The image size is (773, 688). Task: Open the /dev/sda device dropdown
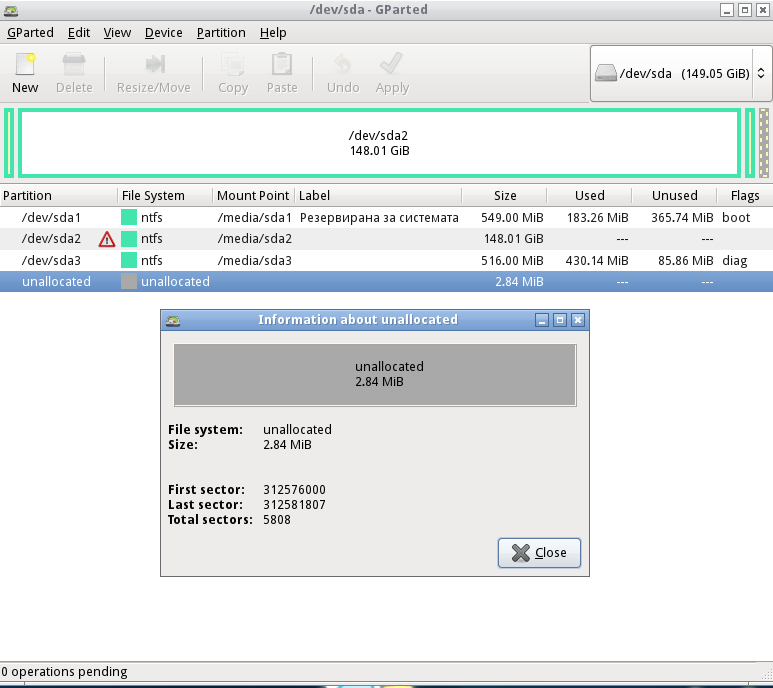click(680, 73)
